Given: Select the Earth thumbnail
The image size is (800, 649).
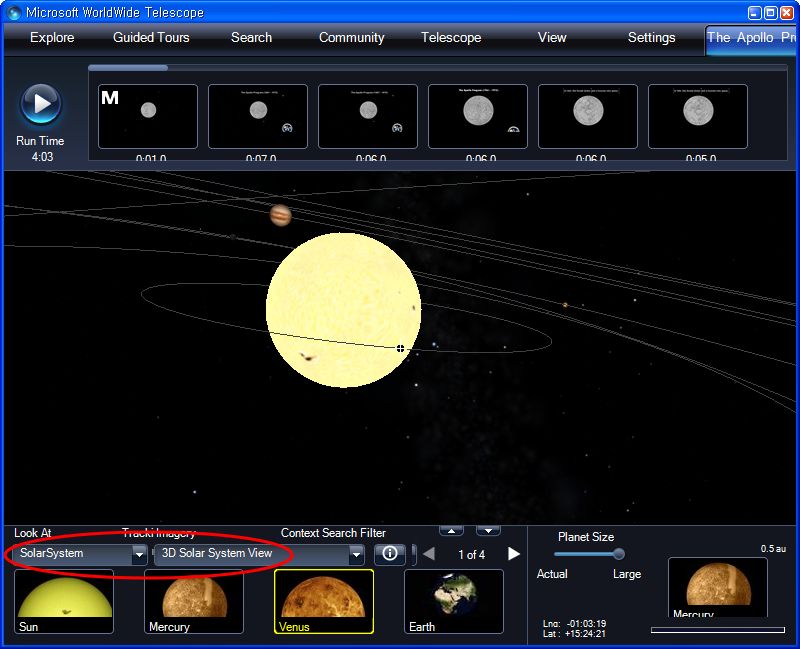Looking at the screenshot, I should point(454,602).
